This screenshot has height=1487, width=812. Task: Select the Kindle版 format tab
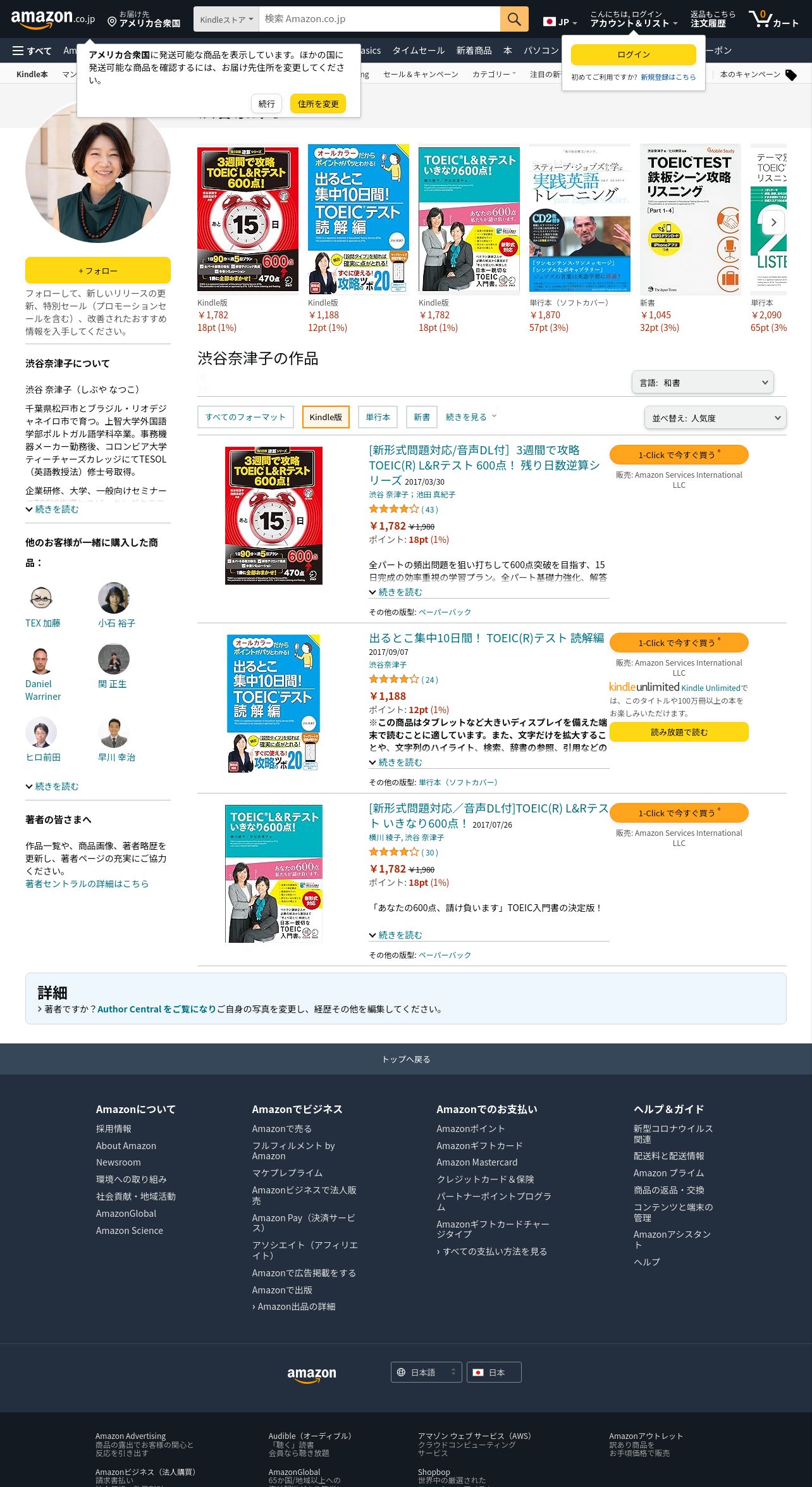tap(326, 417)
